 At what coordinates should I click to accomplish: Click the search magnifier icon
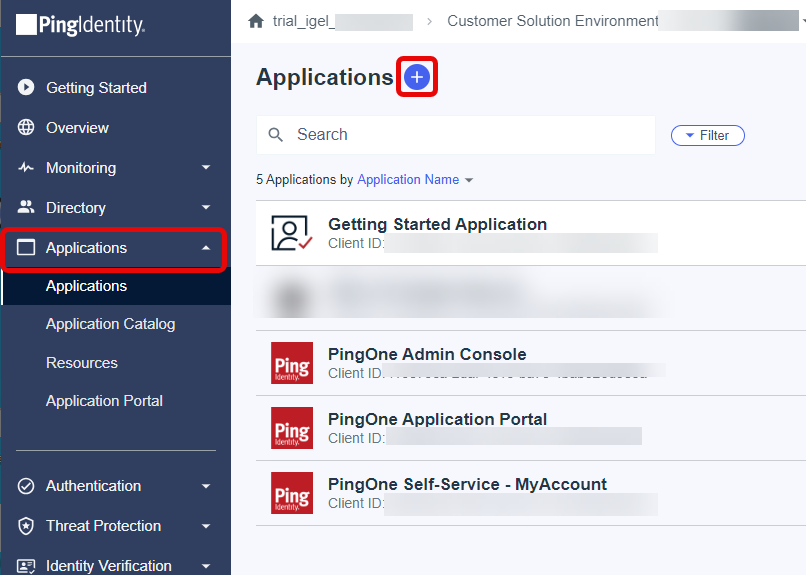276,135
